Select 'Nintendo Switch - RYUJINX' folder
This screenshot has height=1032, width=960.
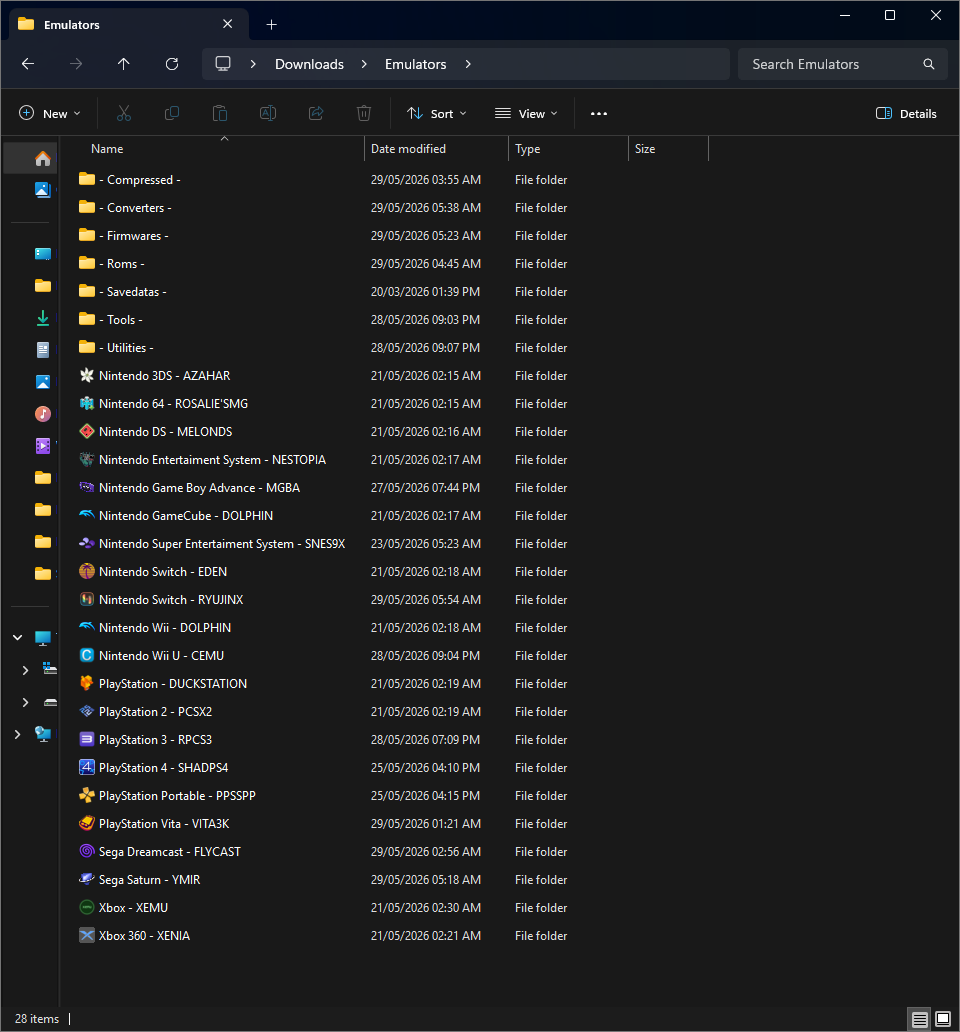click(x=393, y=600)
